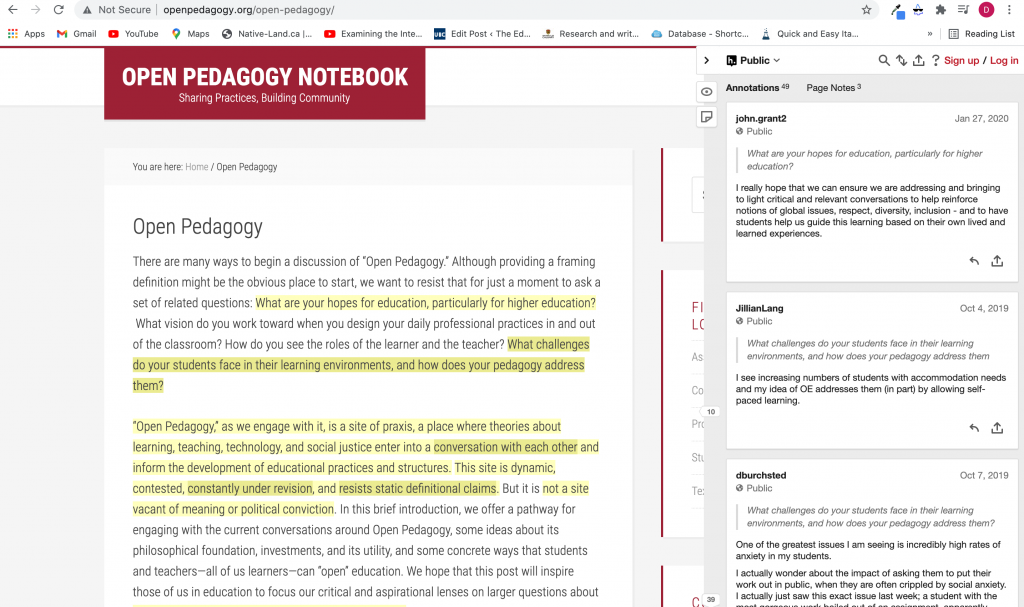Click highlight 'constantly under revision'
Screen dimensions: 1024x607
tap(250, 488)
